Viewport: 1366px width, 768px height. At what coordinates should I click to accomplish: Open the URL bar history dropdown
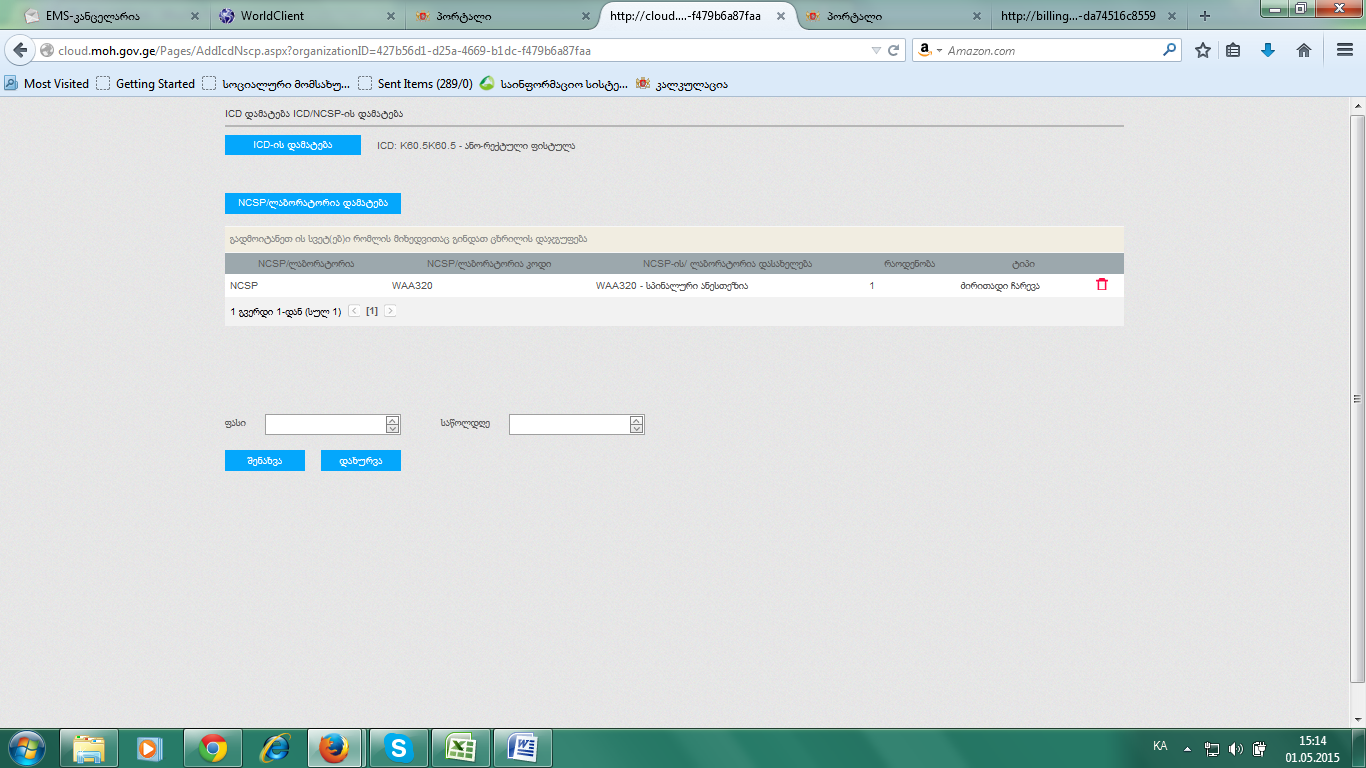876,51
